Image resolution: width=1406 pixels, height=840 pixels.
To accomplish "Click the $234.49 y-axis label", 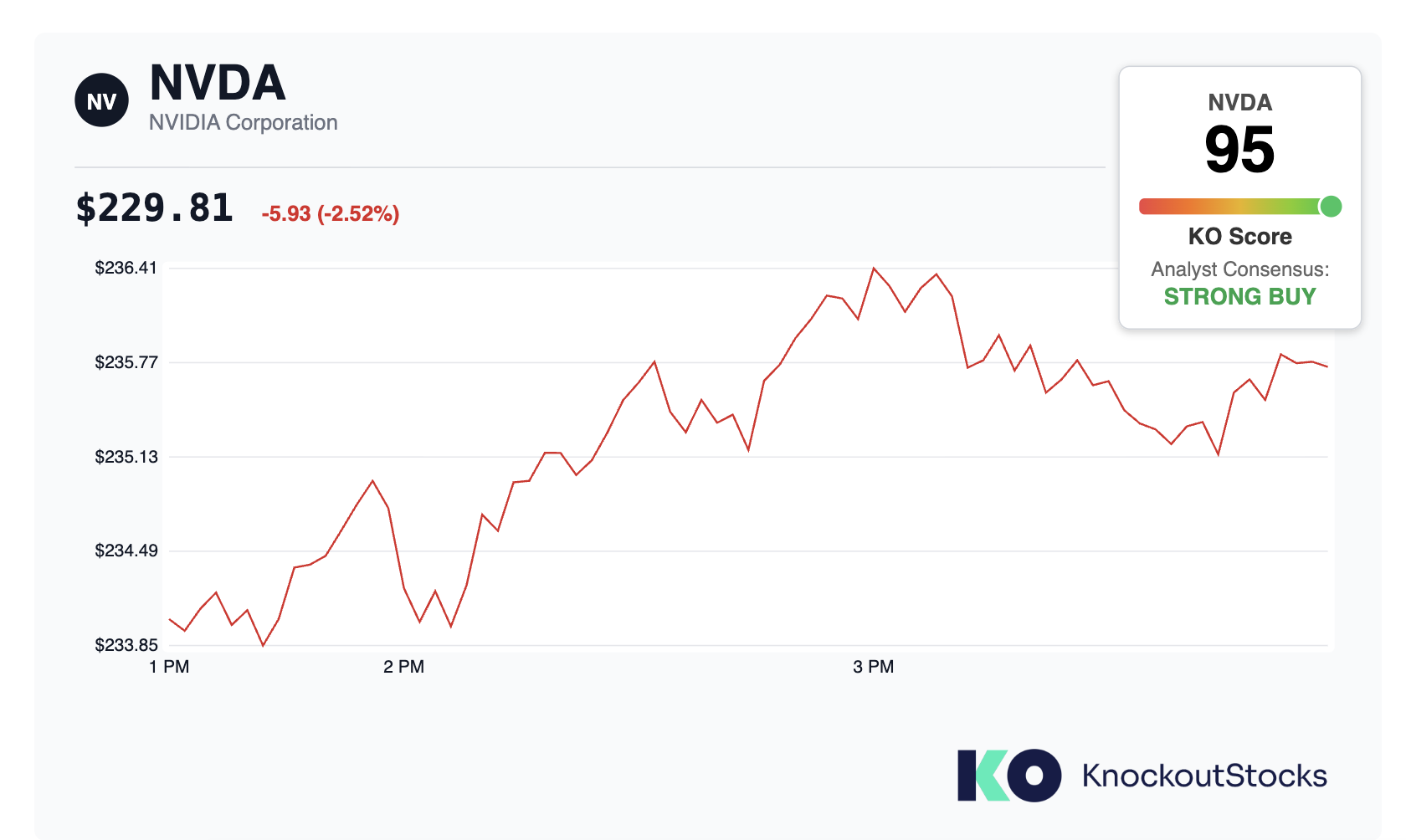I will 126,551.
